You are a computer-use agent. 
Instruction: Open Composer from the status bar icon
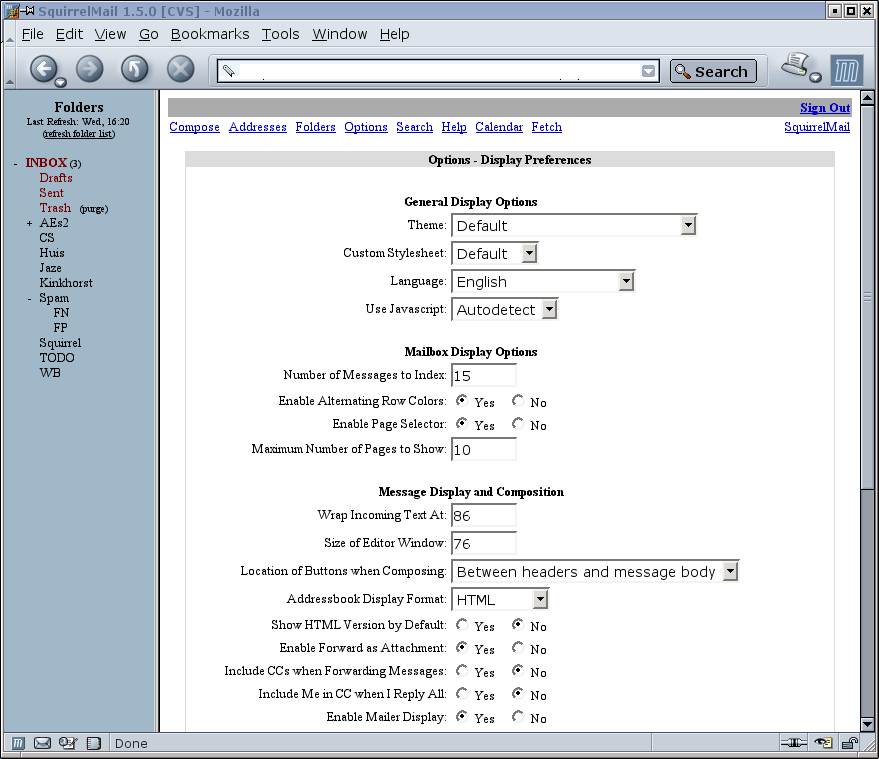click(x=68, y=743)
